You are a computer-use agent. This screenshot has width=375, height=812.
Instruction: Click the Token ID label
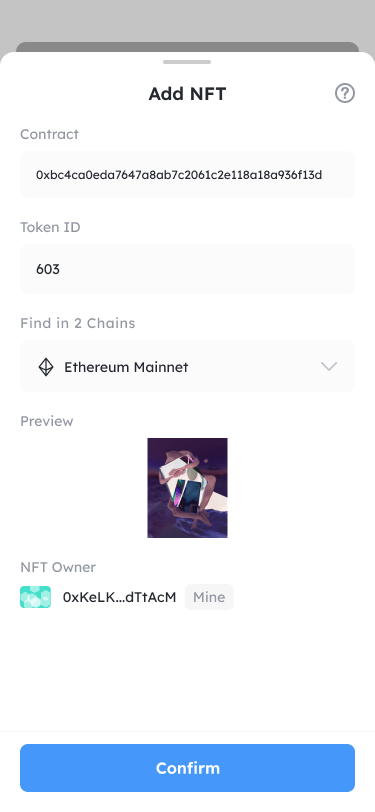pyautogui.click(x=50, y=227)
